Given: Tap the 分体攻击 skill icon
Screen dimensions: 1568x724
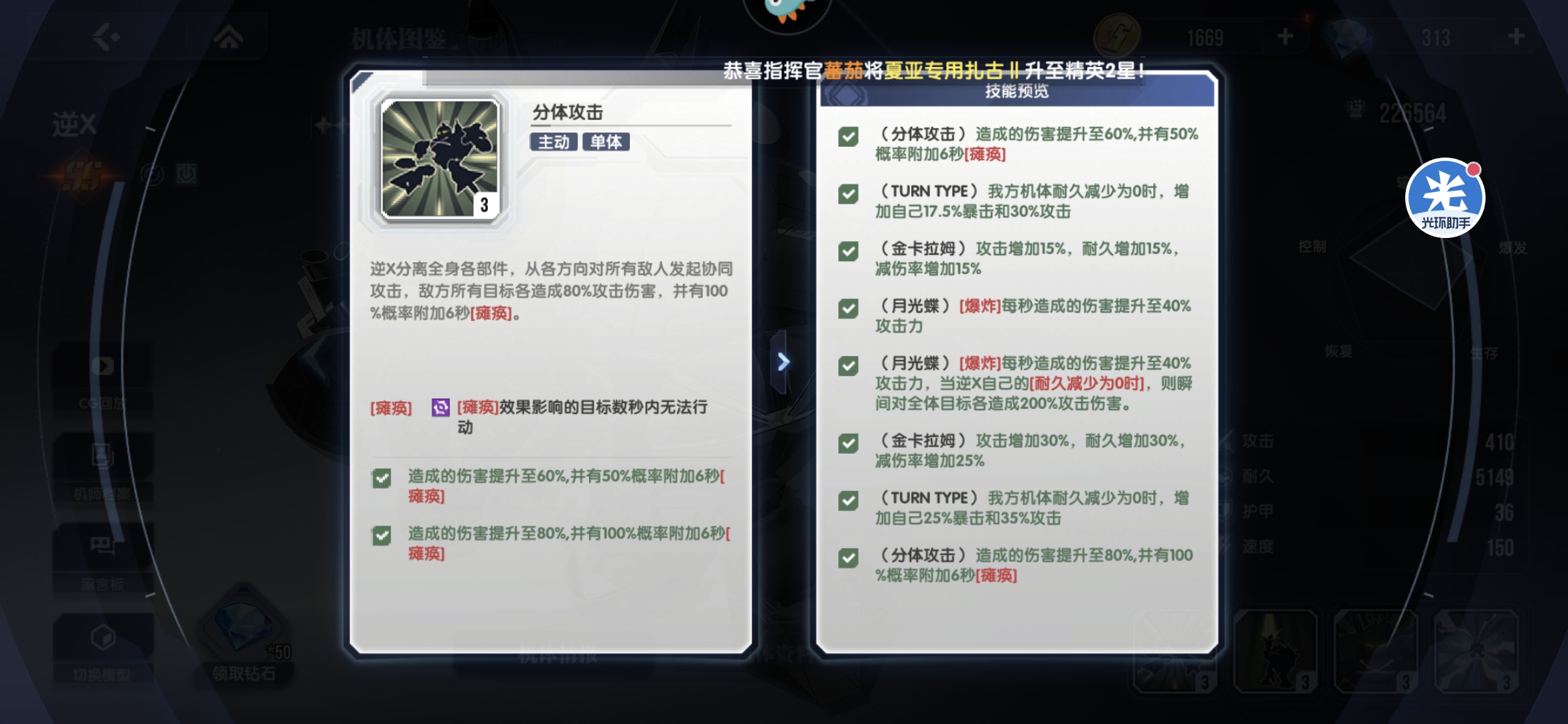Looking at the screenshot, I should click(440, 160).
